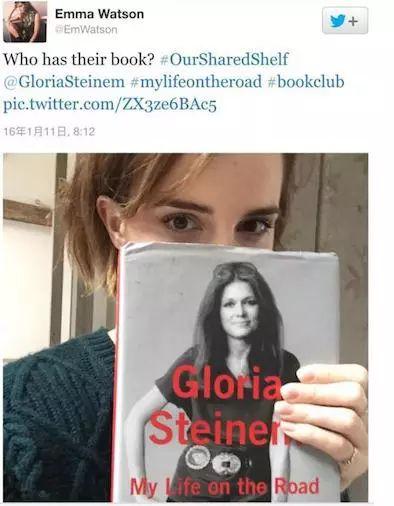
Task: Click the red 'Steinem' text on book cover
Action: click(x=220, y=428)
